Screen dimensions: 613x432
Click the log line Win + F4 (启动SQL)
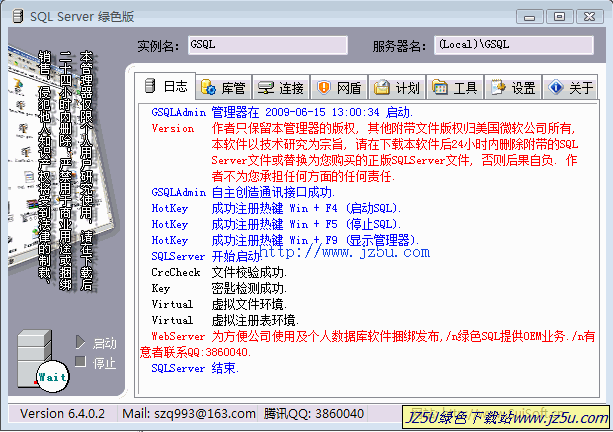(276, 208)
